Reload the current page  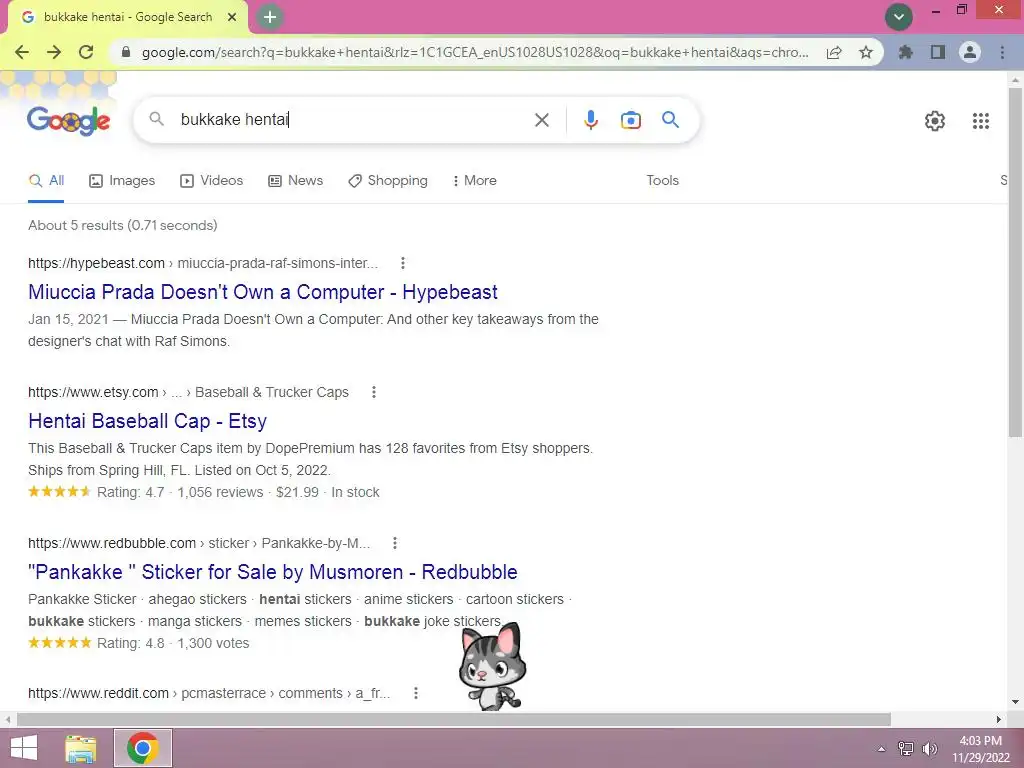tap(86, 52)
